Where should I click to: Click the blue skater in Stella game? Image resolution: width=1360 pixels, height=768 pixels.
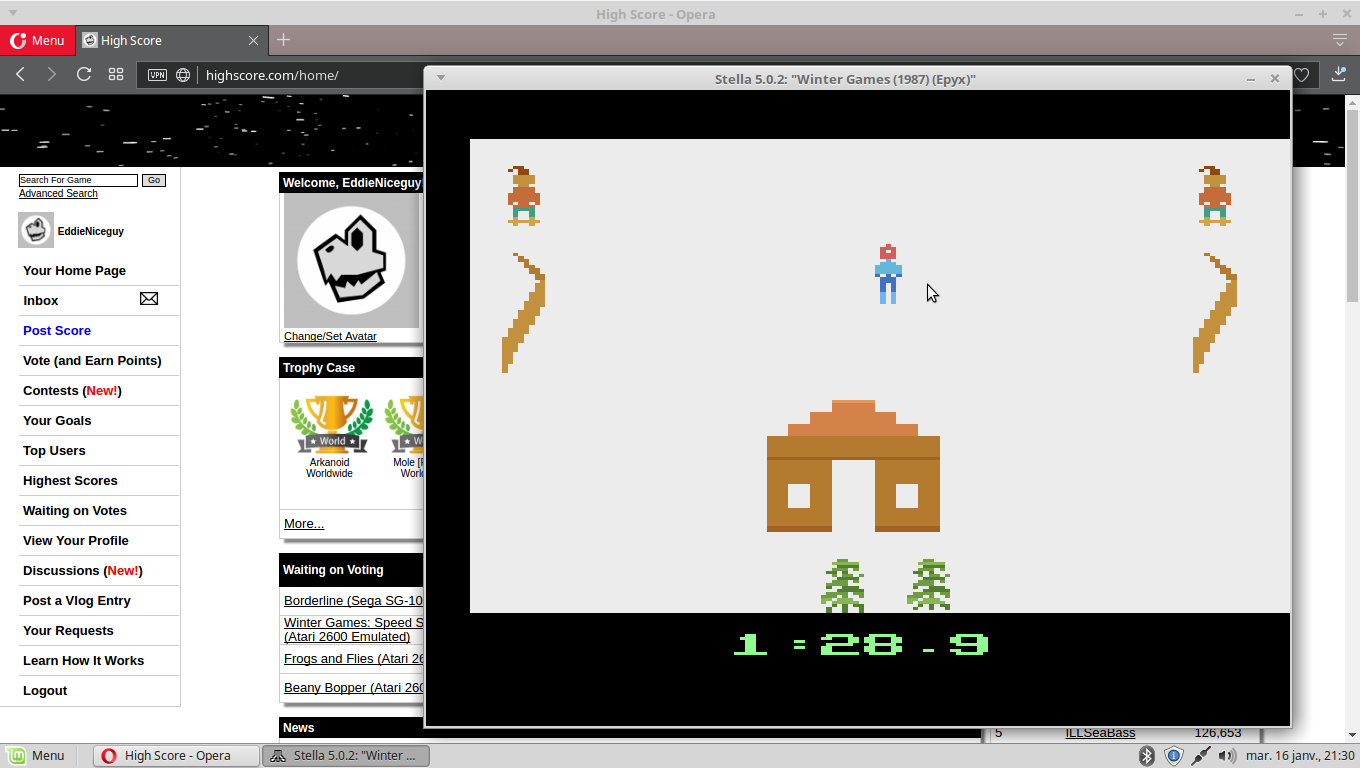point(888,273)
